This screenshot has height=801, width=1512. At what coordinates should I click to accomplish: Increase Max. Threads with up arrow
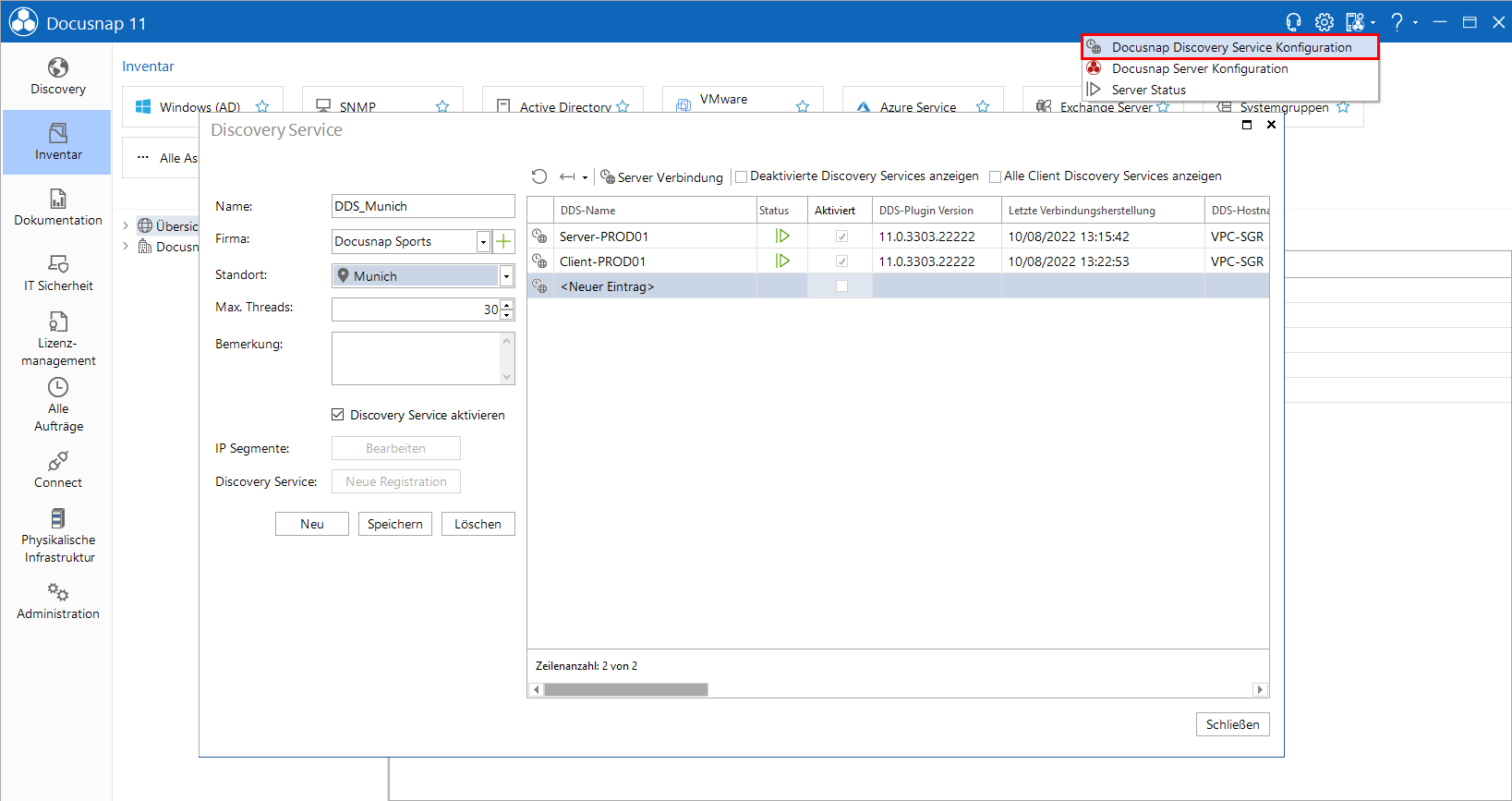click(x=506, y=305)
